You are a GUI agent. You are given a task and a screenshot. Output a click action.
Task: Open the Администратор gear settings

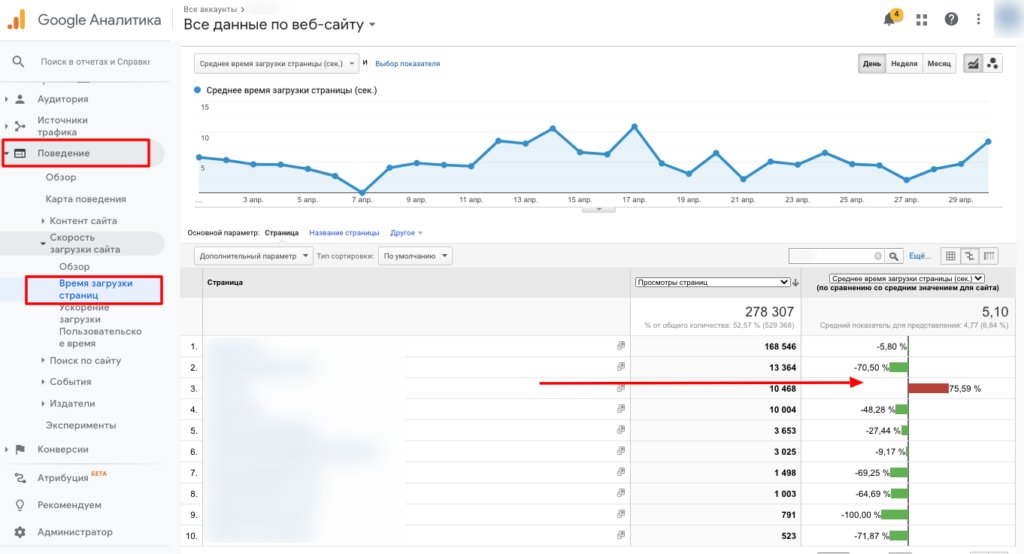coord(20,532)
